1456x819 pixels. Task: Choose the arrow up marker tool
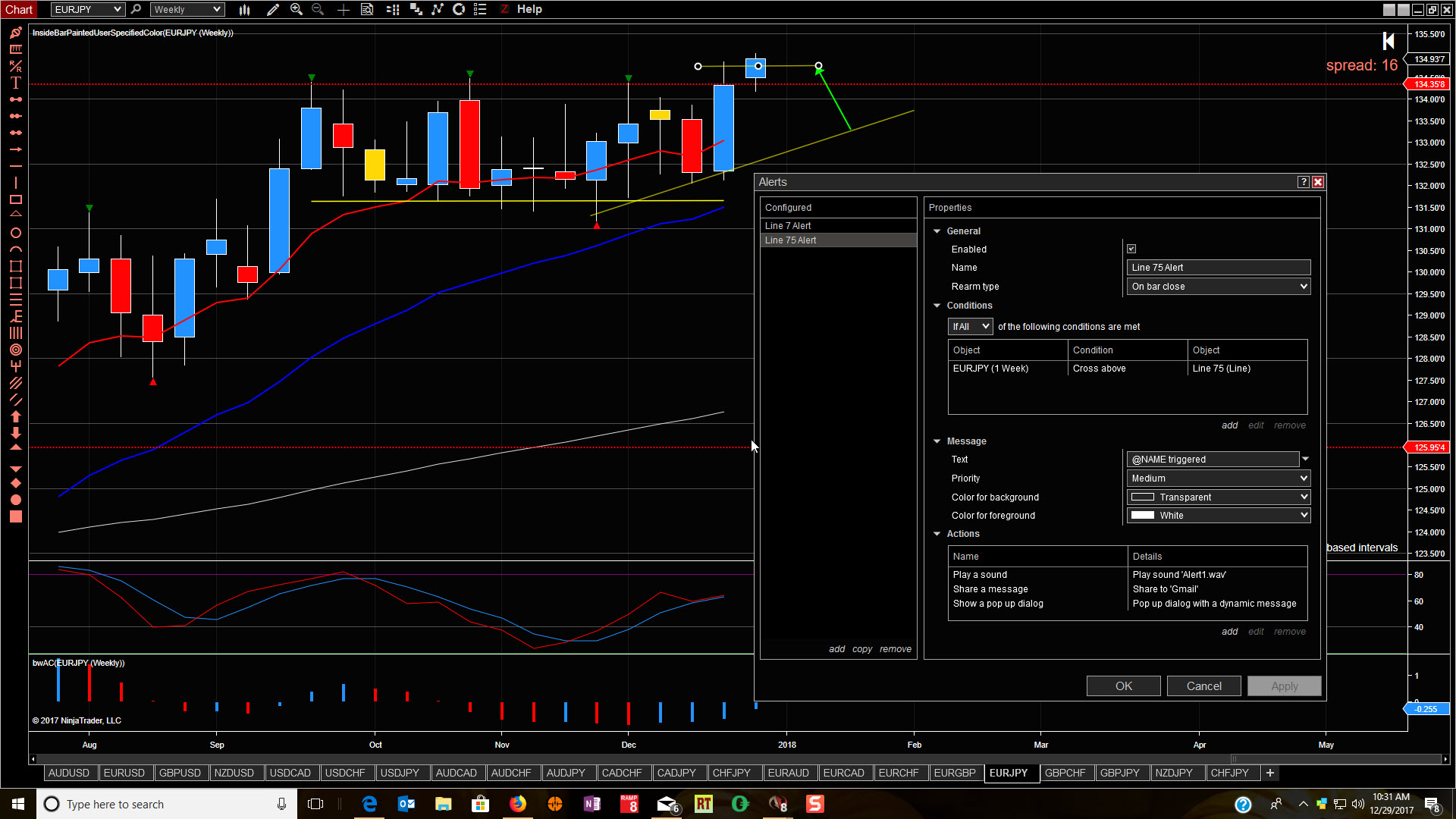[x=15, y=416]
